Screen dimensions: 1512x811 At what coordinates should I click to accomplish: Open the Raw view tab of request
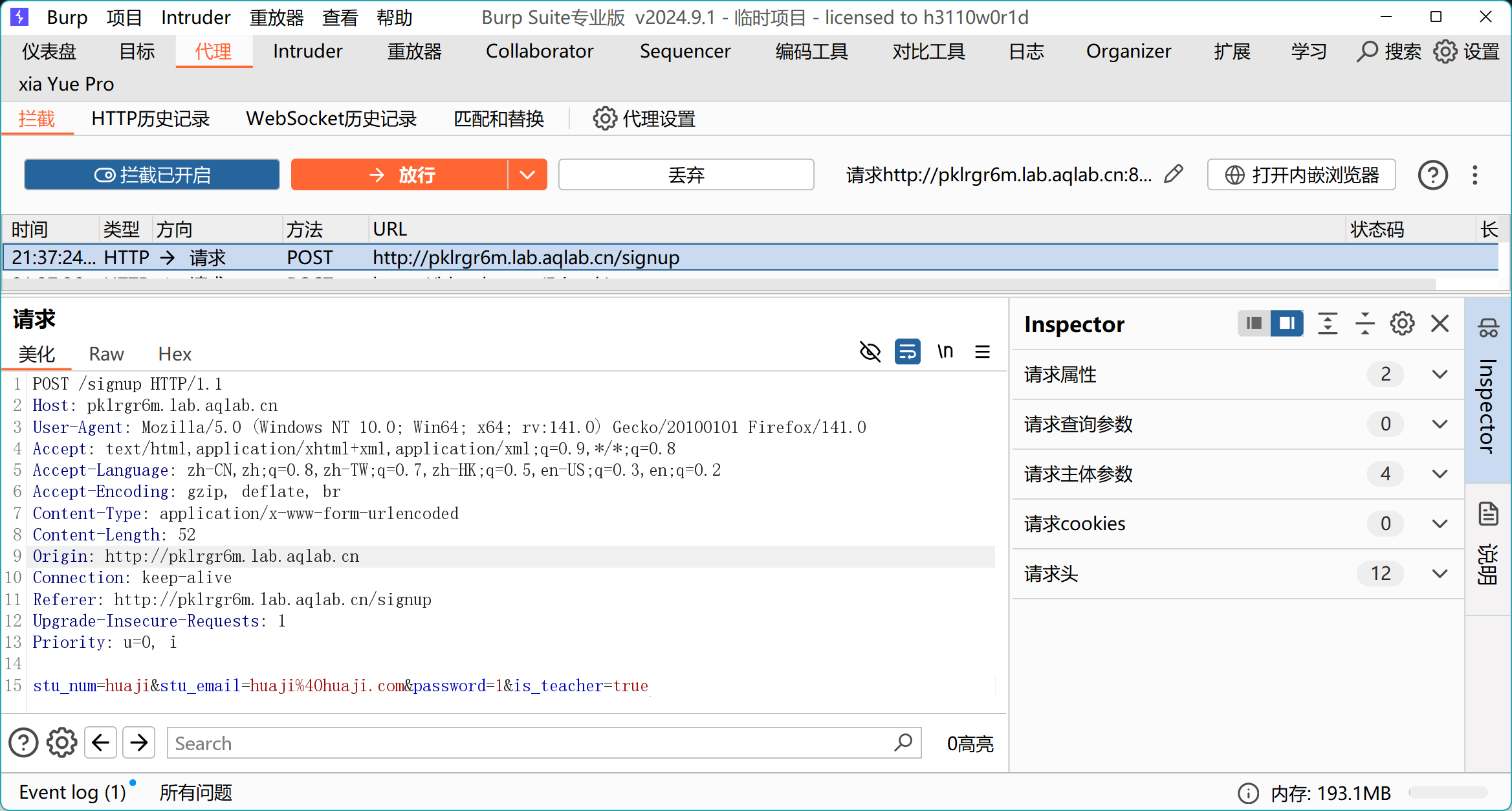[106, 354]
